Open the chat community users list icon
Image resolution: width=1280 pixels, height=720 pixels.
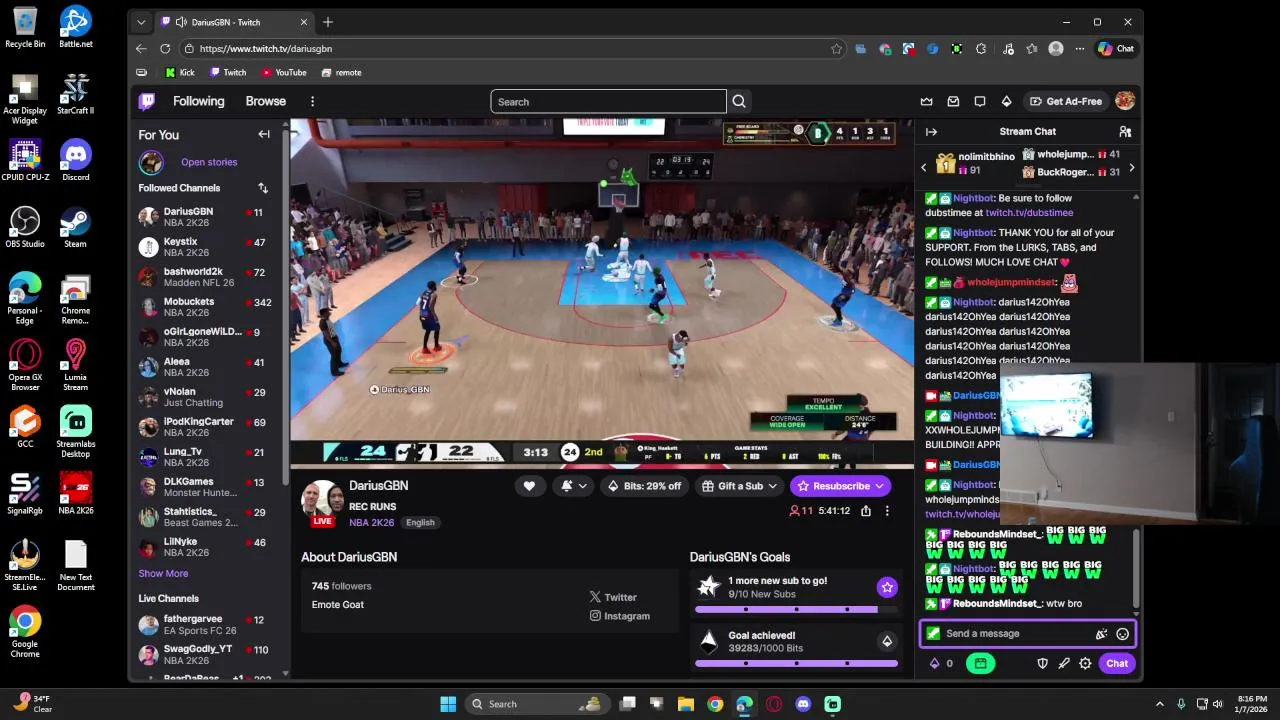tap(1125, 132)
